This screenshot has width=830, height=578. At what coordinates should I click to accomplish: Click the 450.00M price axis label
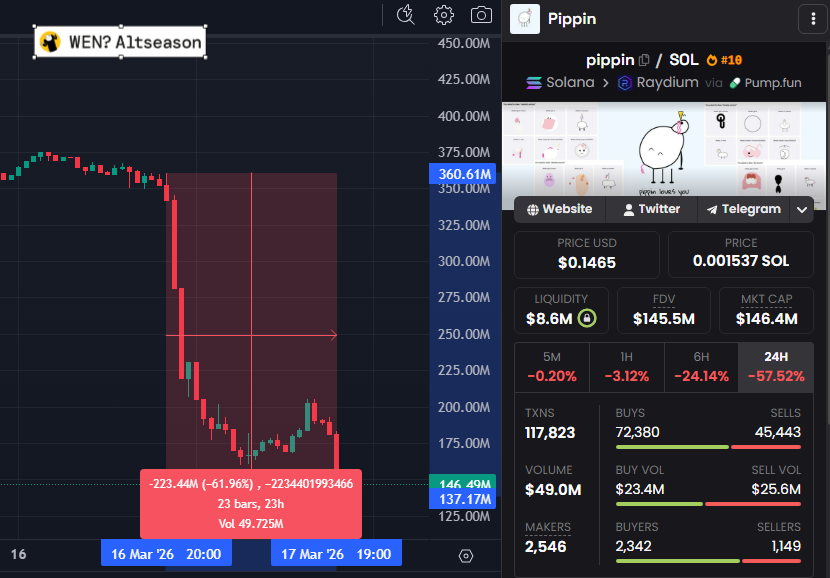pyautogui.click(x=464, y=43)
